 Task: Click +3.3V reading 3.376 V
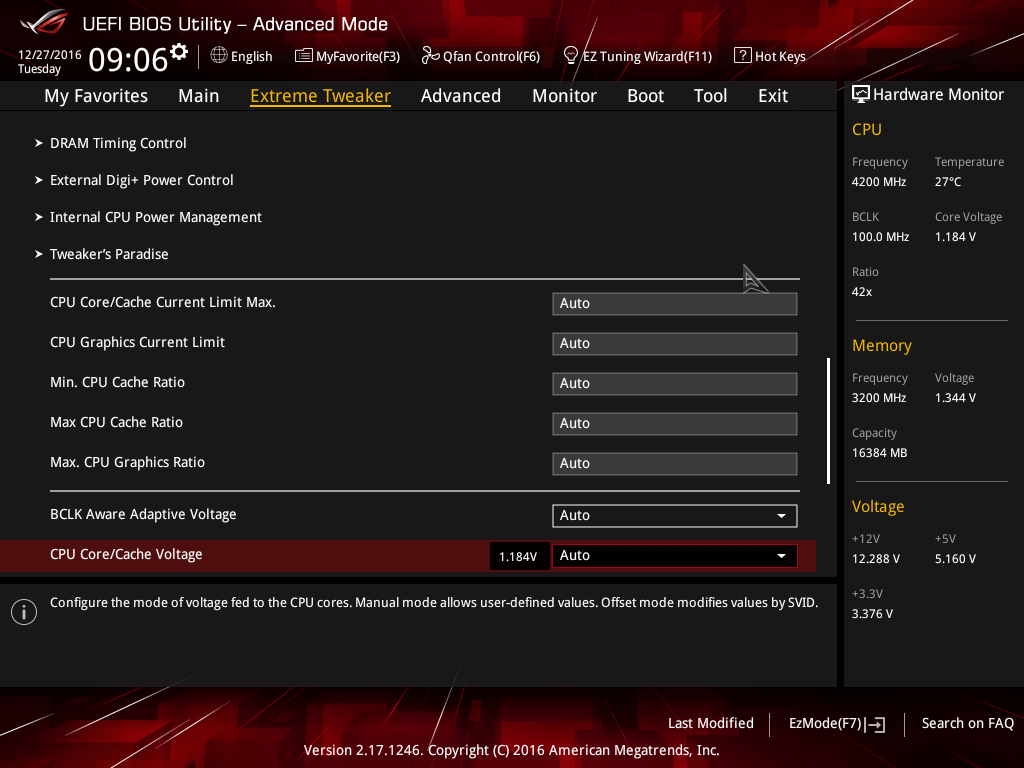click(x=872, y=613)
